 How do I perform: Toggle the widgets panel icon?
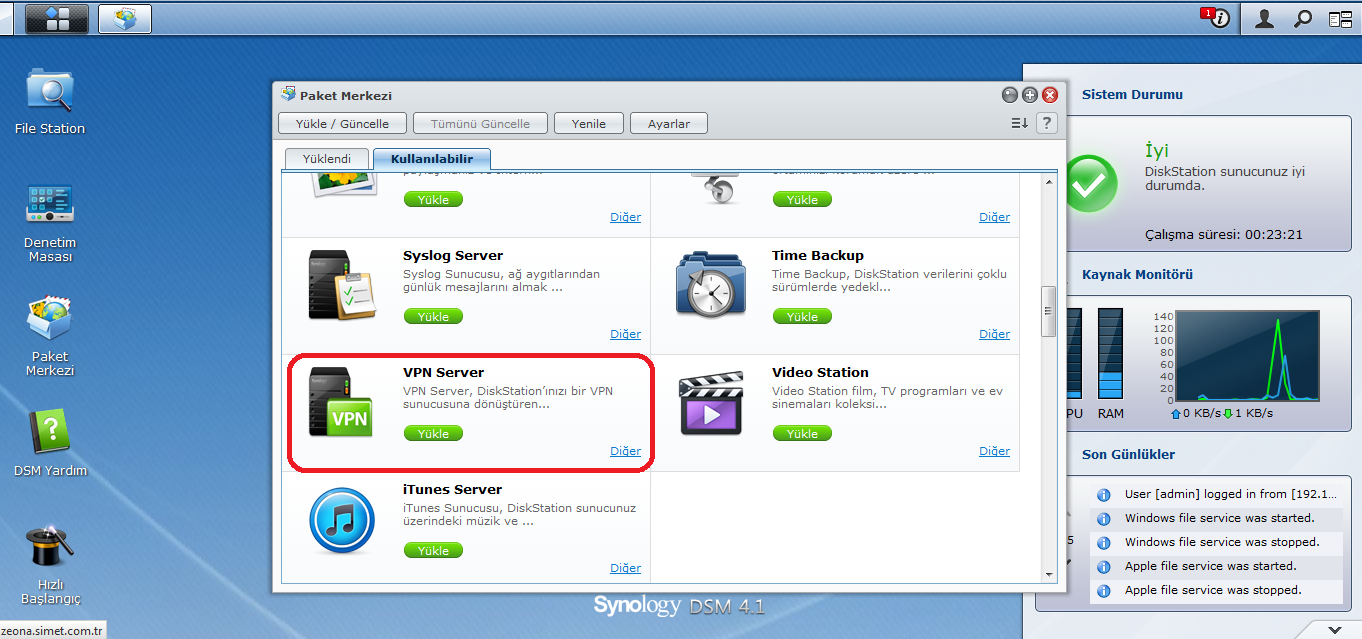[x=1339, y=18]
